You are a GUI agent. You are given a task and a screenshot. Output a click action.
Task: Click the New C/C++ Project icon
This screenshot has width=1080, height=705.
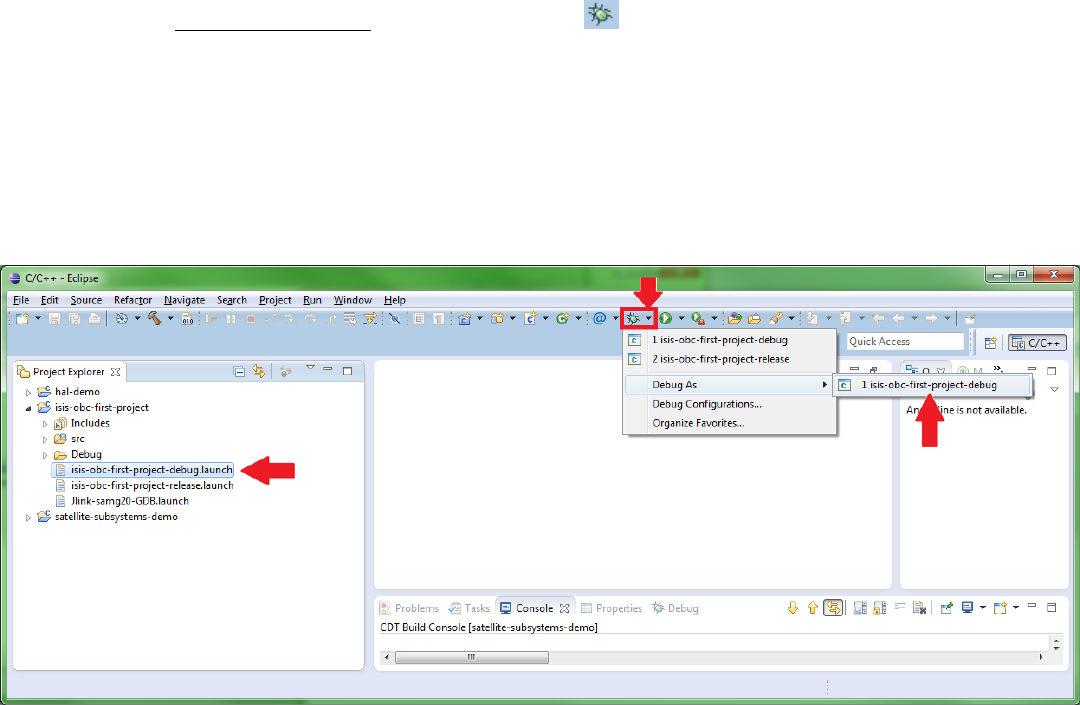coord(464,318)
